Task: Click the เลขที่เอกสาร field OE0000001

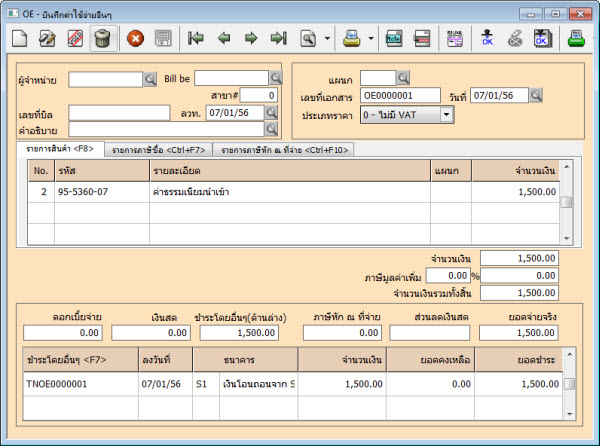Action: coord(400,95)
